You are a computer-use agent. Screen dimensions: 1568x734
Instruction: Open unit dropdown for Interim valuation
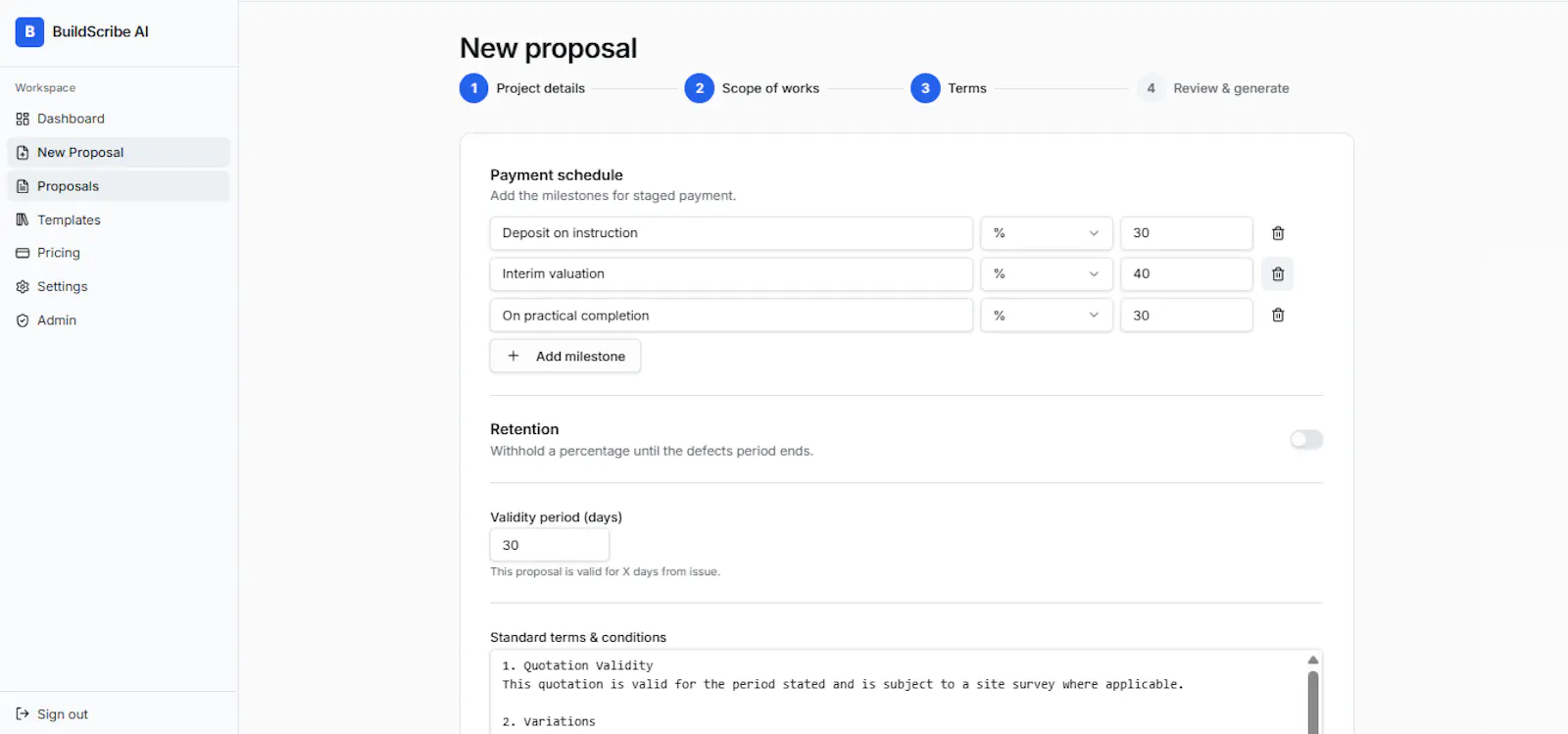pyautogui.click(x=1047, y=274)
